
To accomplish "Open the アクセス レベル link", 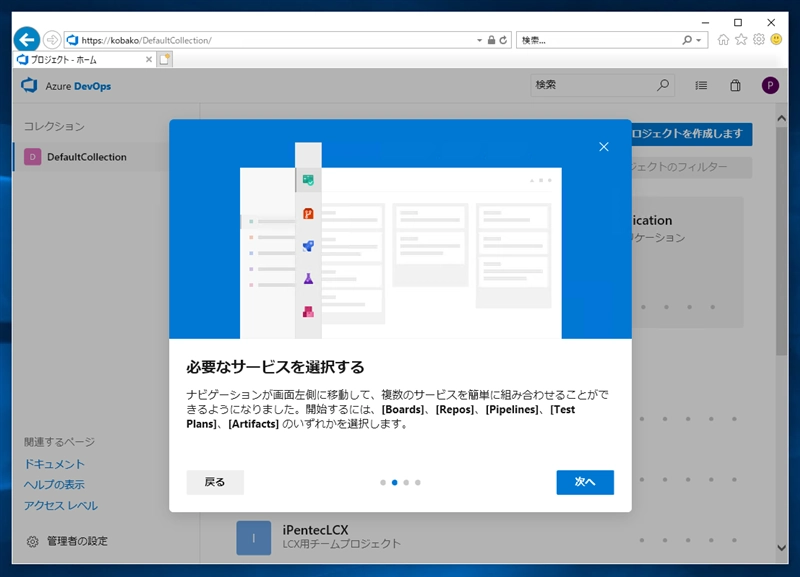I will point(61,505).
